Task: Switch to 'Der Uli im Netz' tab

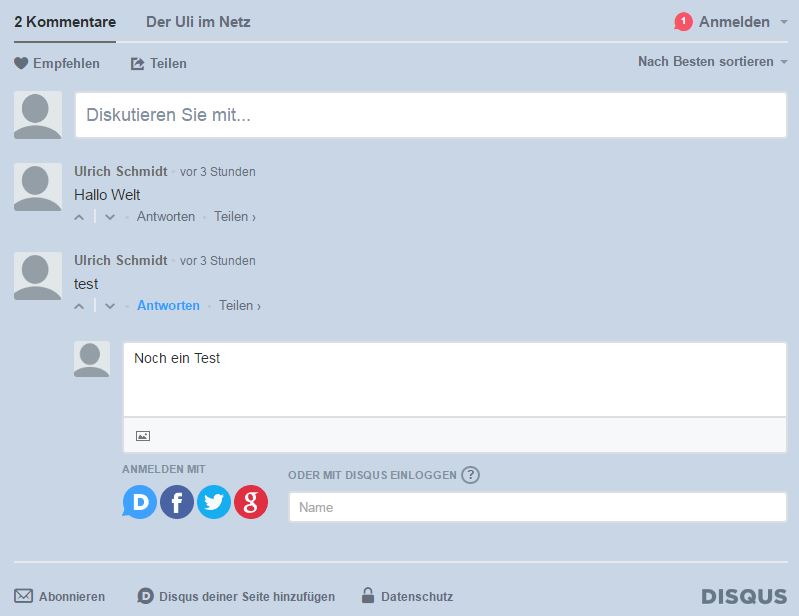Action: tap(198, 22)
